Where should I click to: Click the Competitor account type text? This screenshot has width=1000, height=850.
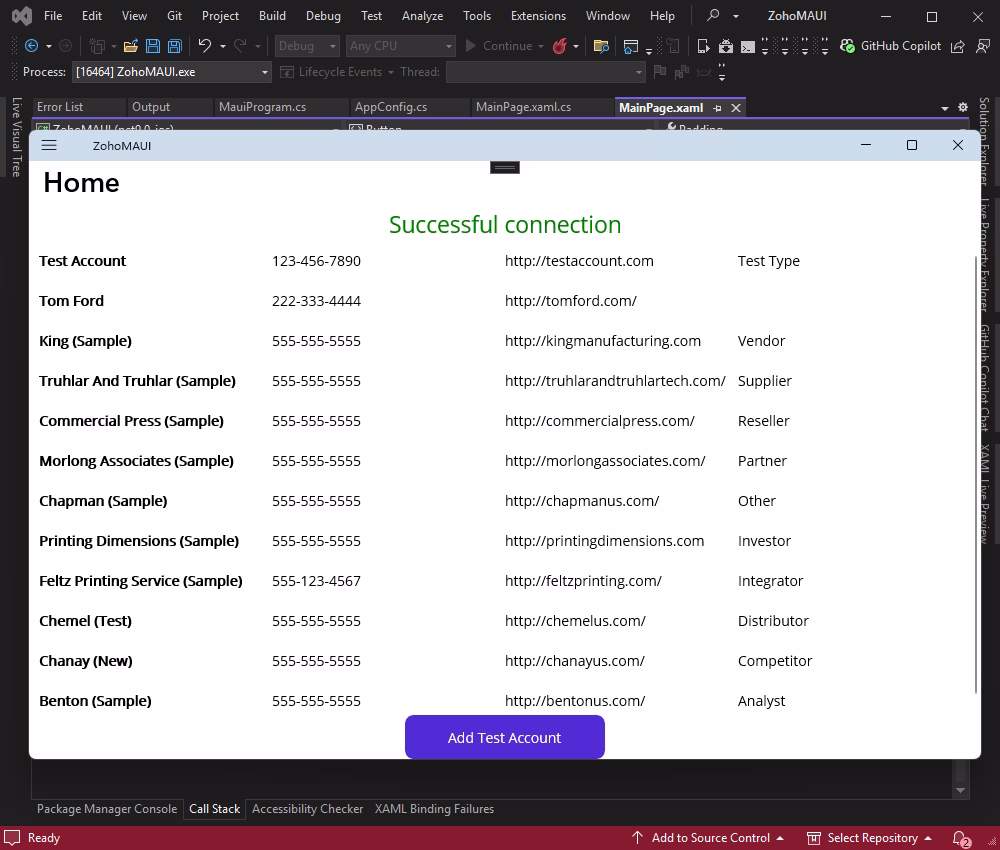point(775,661)
